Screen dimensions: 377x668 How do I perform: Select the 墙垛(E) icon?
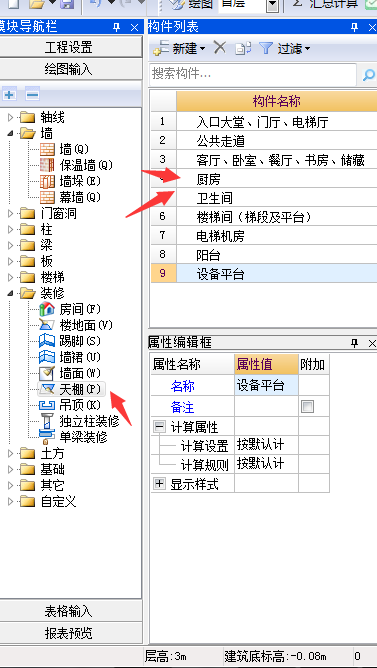[x=47, y=181]
